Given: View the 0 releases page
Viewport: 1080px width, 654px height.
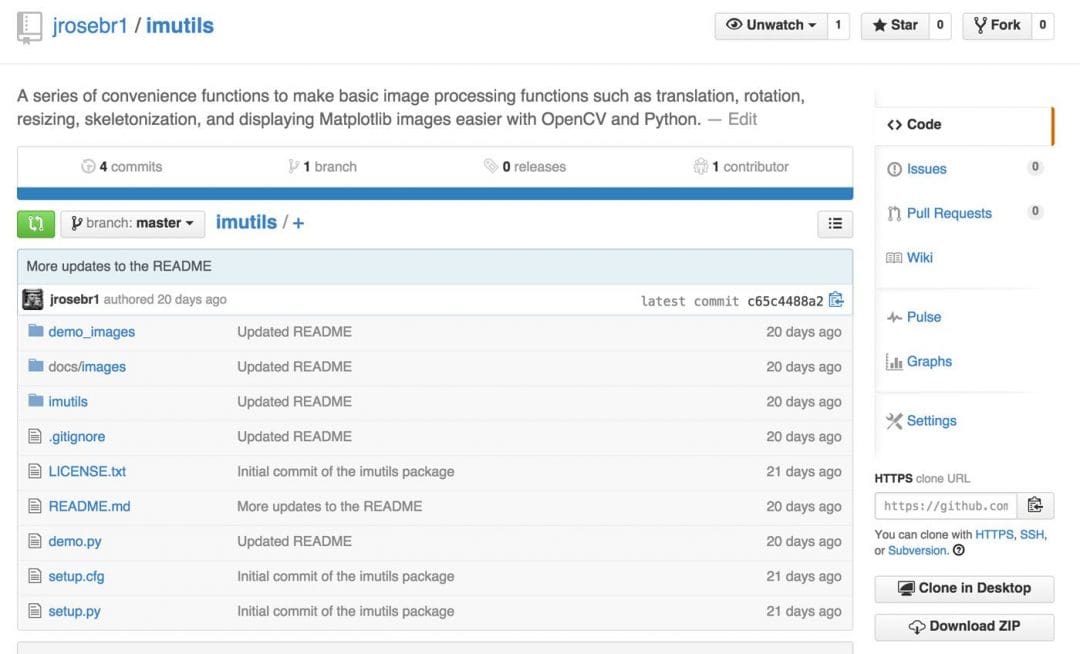Looking at the screenshot, I should click(x=525, y=167).
